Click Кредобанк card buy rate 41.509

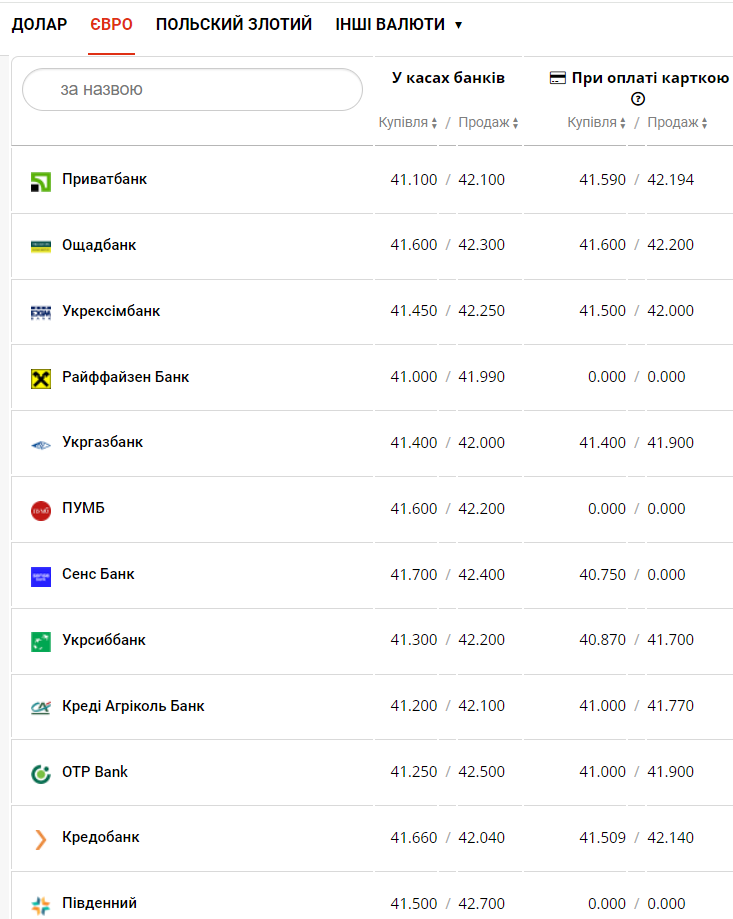tap(602, 838)
